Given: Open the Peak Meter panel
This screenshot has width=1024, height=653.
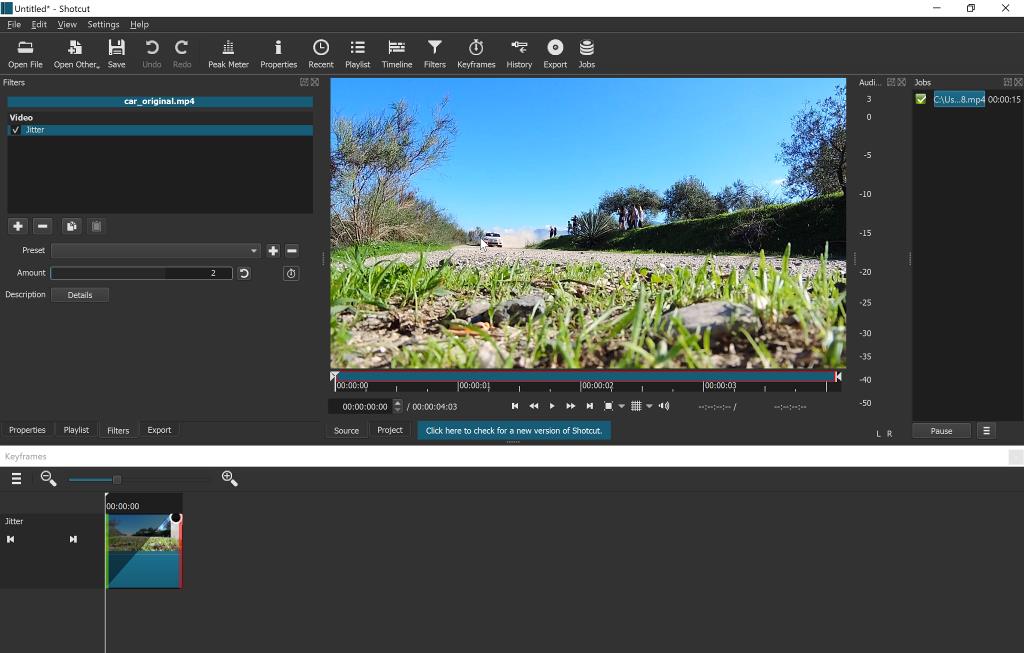Looking at the screenshot, I should tap(228, 53).
